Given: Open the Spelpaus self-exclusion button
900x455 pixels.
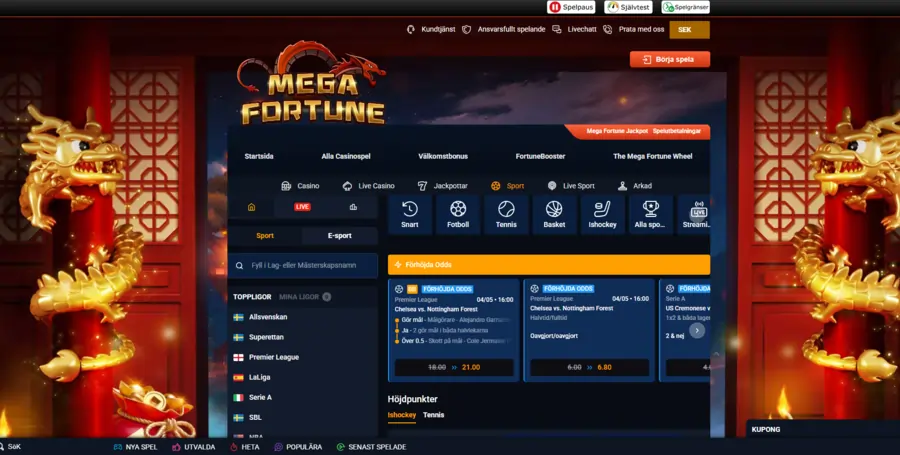Looking at the screenshot, I should click(571, 7).
